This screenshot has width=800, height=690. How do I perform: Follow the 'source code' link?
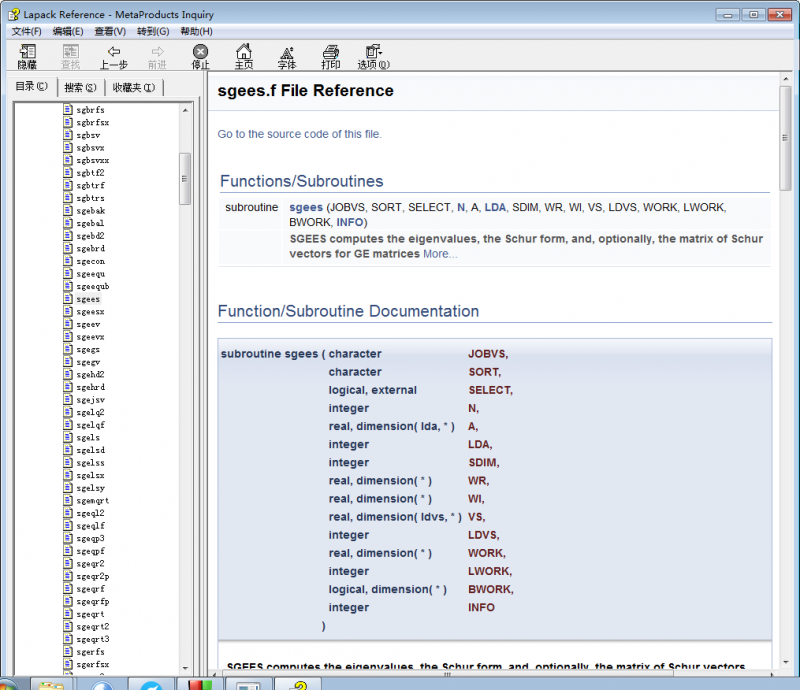coord(286,134)
